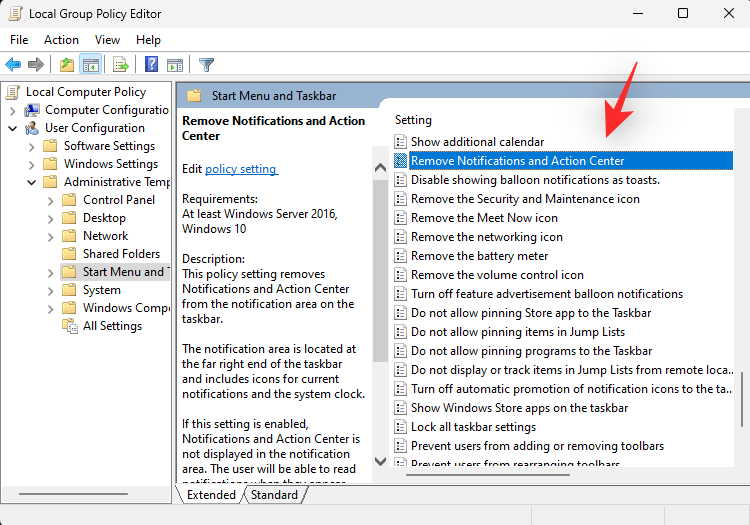This screenshot has height=525, width=750.
Task: Collapse the User Configuration node
Action: [12, 128]
